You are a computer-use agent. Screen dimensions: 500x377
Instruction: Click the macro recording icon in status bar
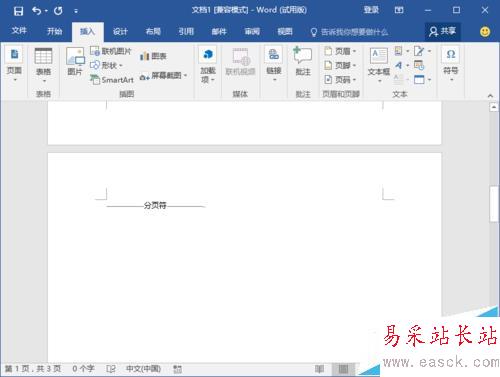tap(177, 369)
